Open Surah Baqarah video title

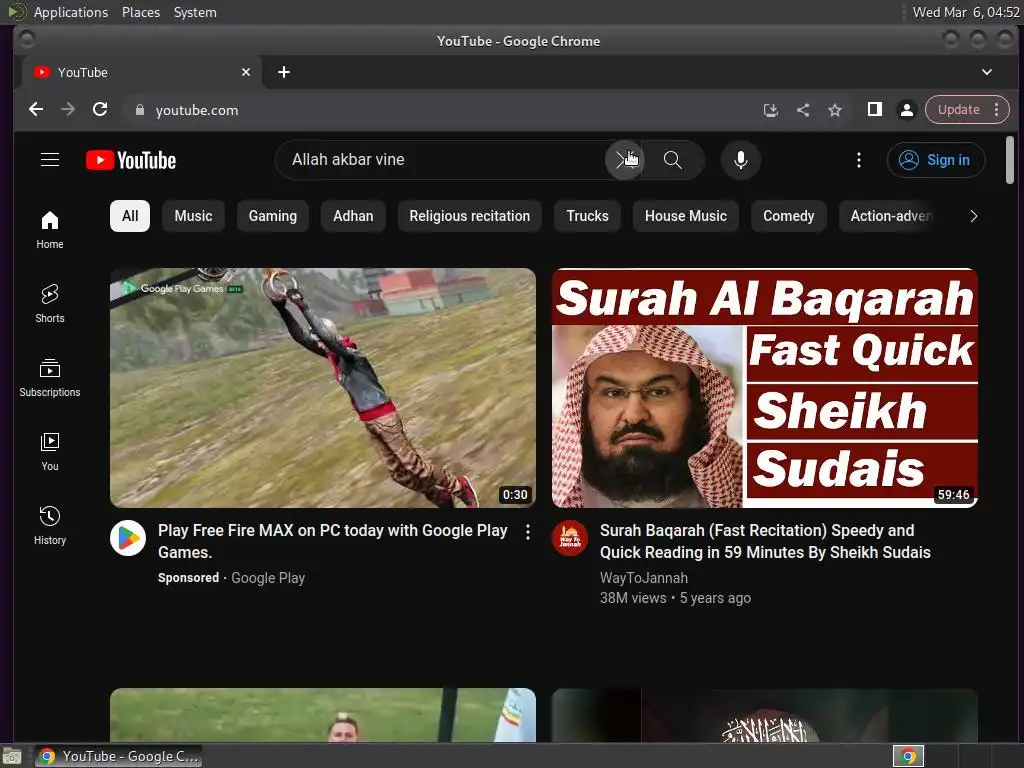coord(765,541)
